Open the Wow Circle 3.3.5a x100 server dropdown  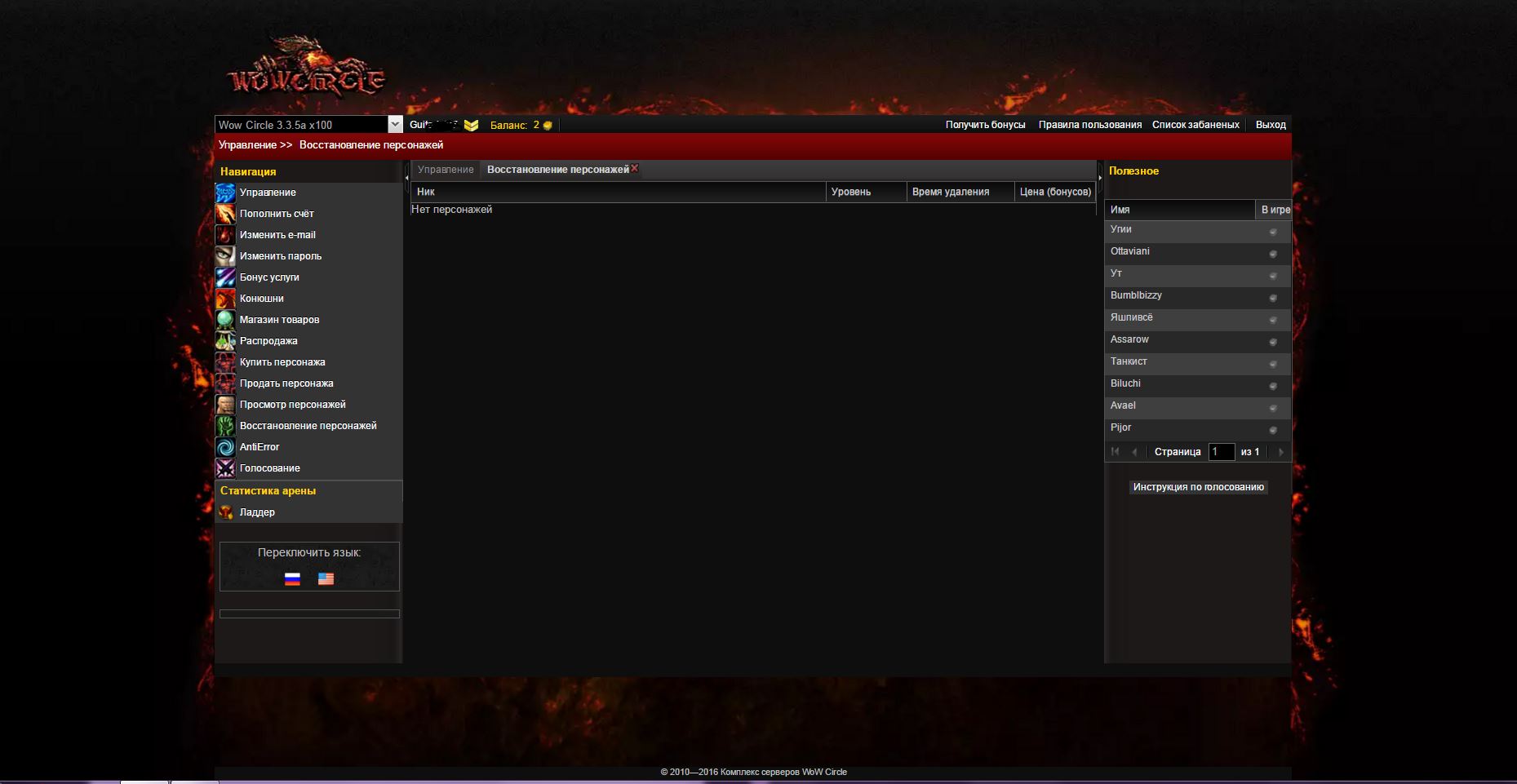click(x=395, y=125)
